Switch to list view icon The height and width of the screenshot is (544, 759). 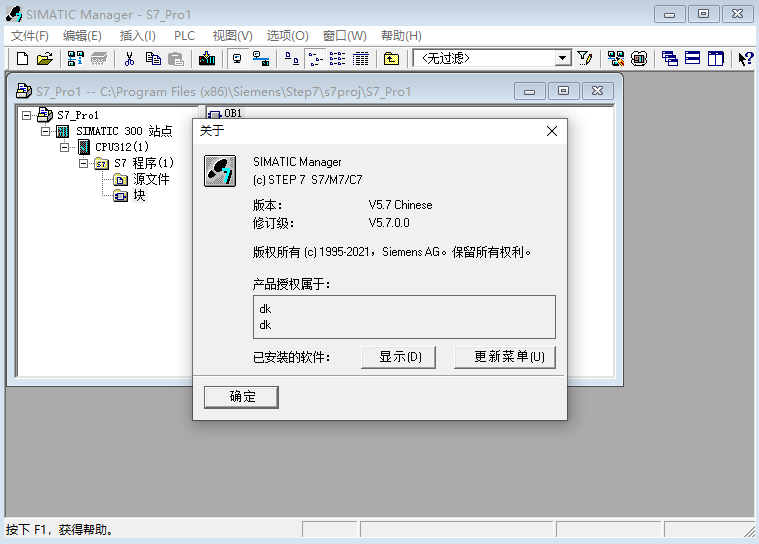337,59
